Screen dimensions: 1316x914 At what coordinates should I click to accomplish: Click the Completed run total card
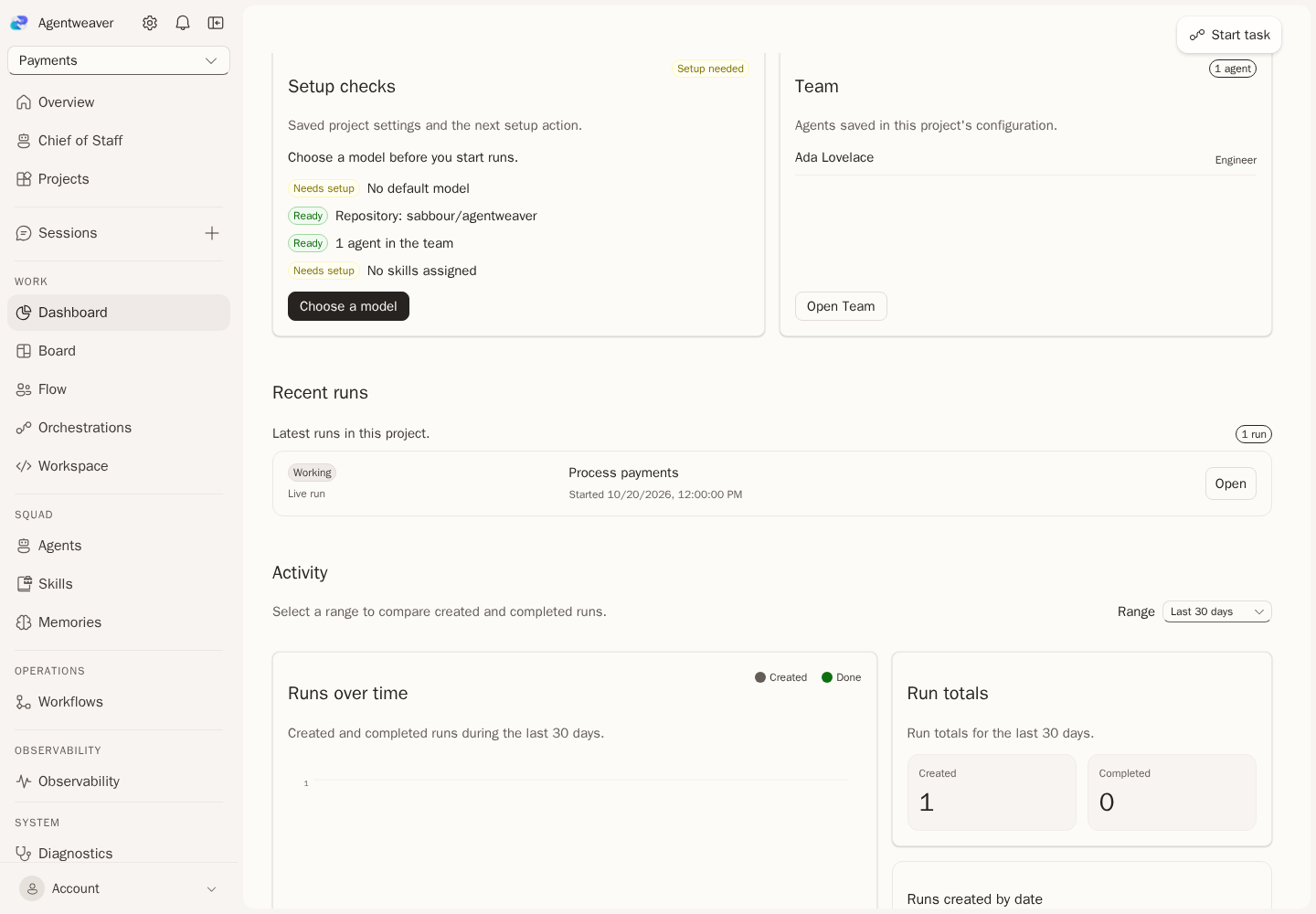(1172, 792)
